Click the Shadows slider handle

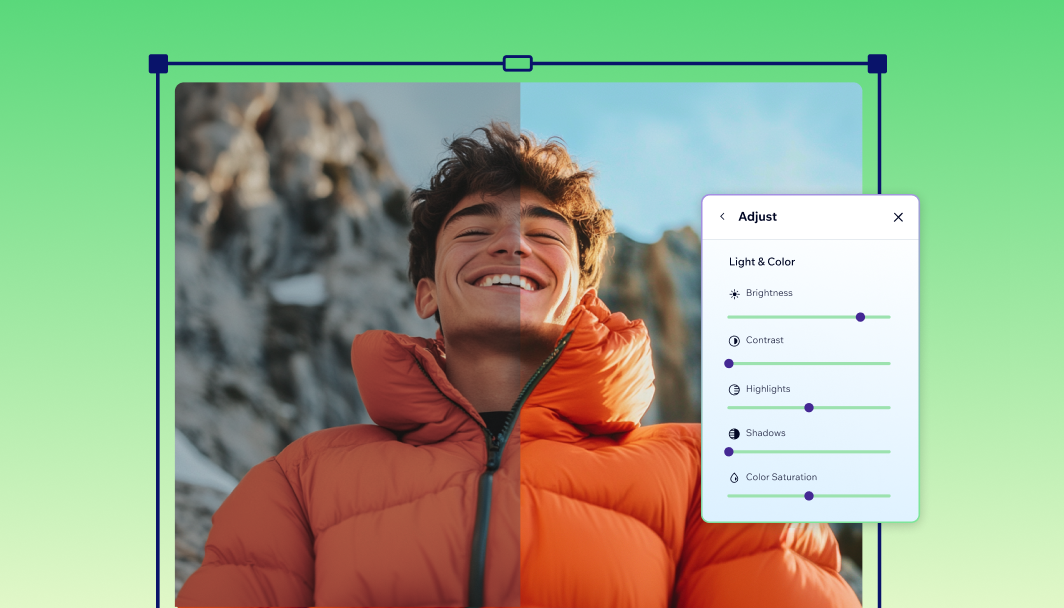click(728, 452)
